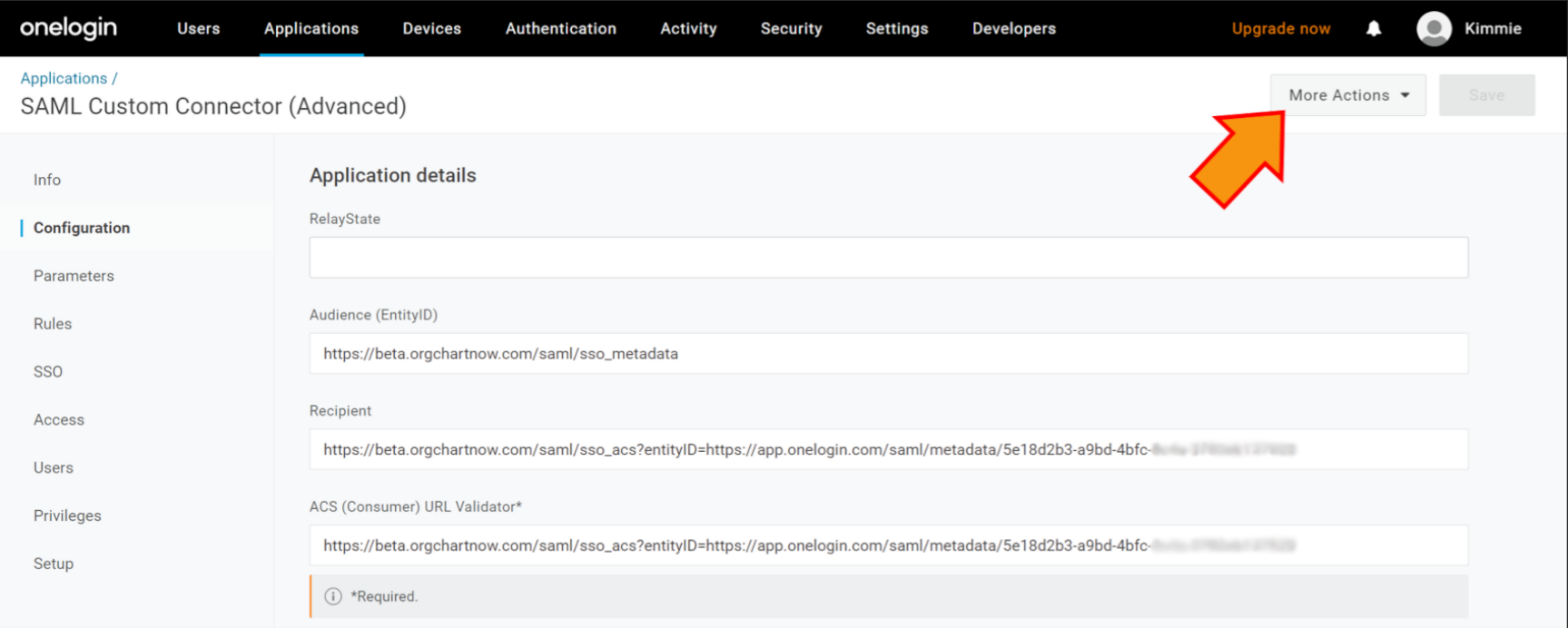Open the notifications bell
This screenshot has width=1568, height=628.
pyautogui.click(x=1374, y=28)
